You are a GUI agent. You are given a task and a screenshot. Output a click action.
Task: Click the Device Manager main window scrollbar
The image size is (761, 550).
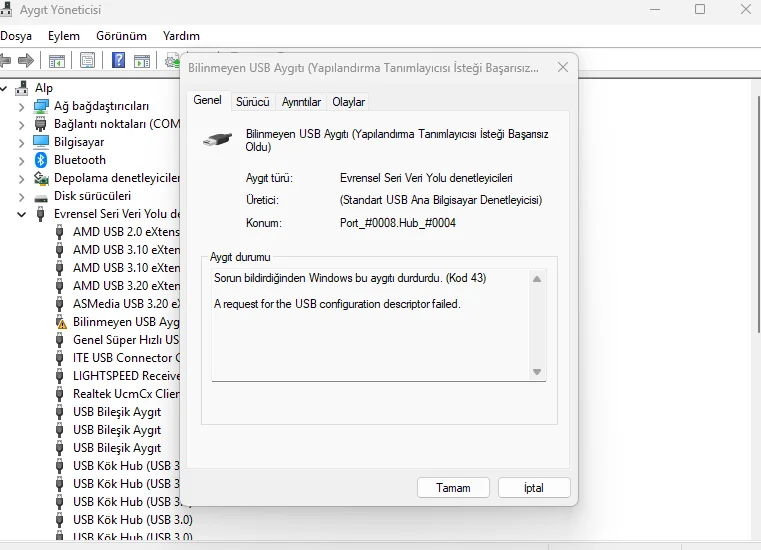point(759,214)
